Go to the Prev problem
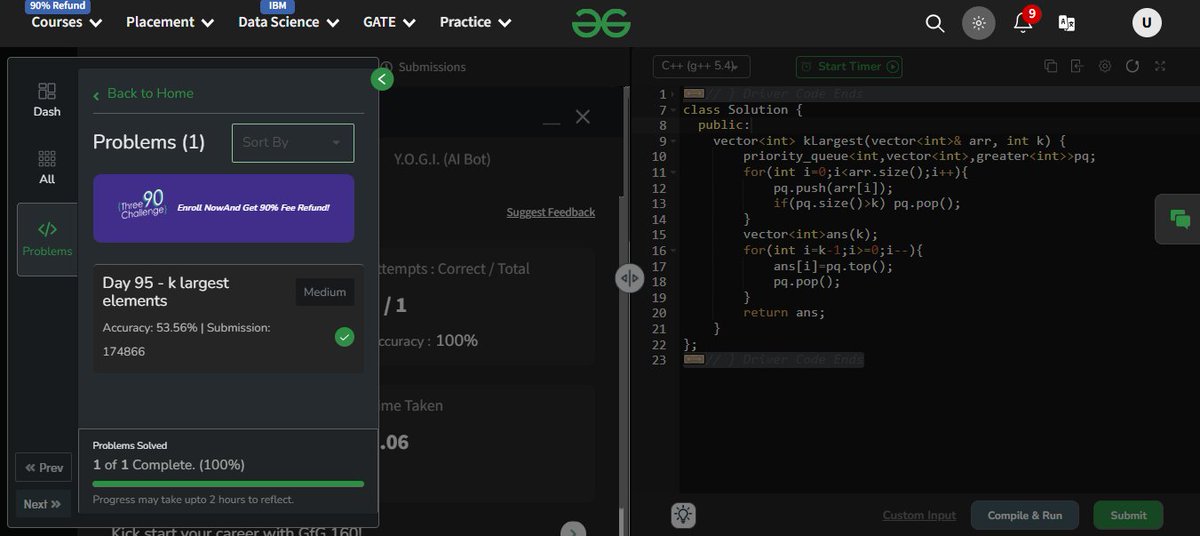This screenshot has width=1200, height=536. point(44,467)
